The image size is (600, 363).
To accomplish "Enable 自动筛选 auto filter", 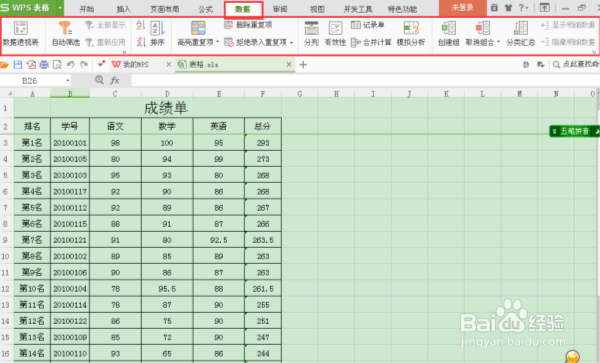I will click(x=65, y=34).
